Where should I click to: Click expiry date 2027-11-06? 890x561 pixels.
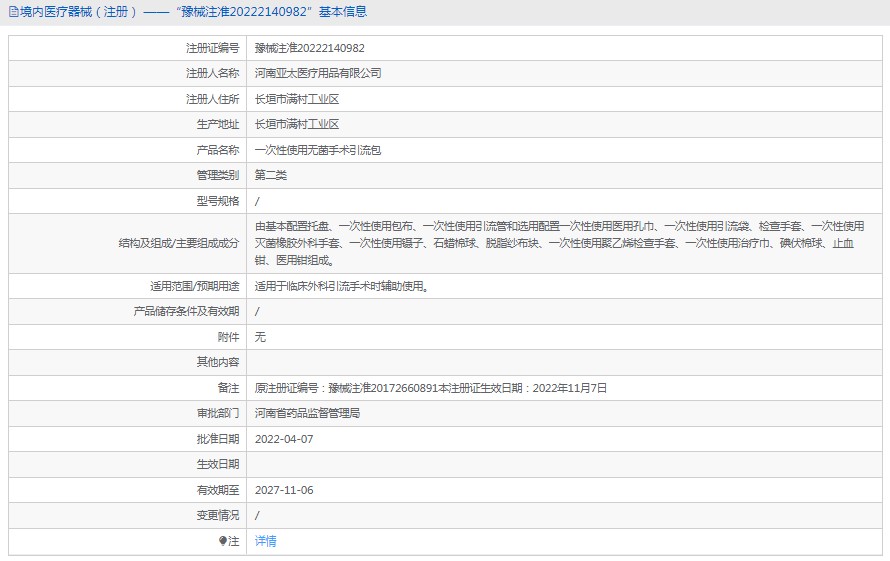tap(284, 490)
